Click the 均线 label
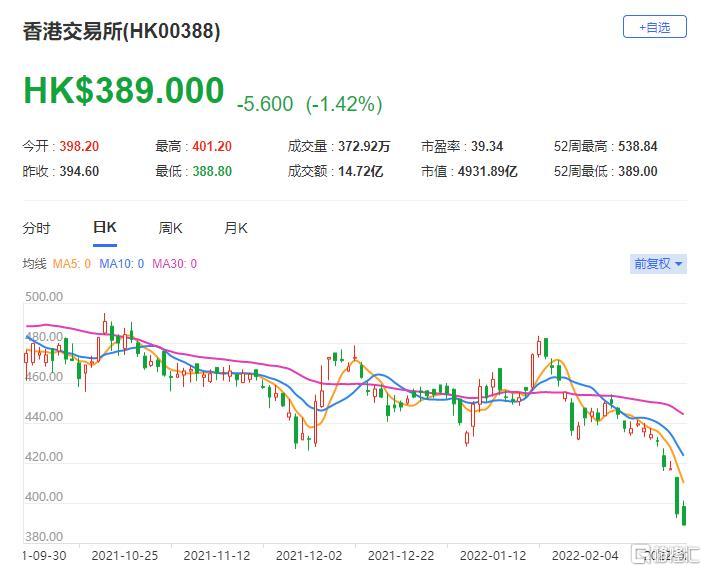This screenshot has width=706, height=571. tap(35, 264)
